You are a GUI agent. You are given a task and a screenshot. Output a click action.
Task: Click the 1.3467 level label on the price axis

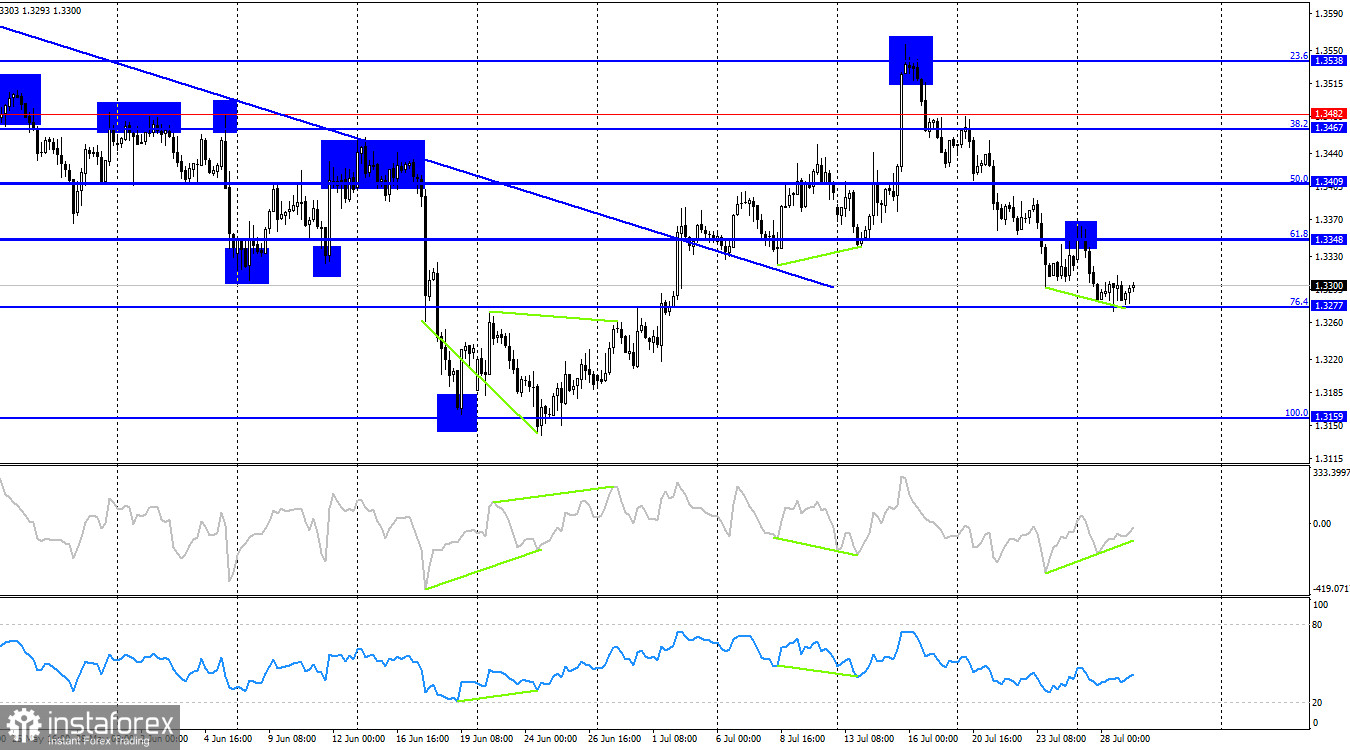click(1328, 128)
